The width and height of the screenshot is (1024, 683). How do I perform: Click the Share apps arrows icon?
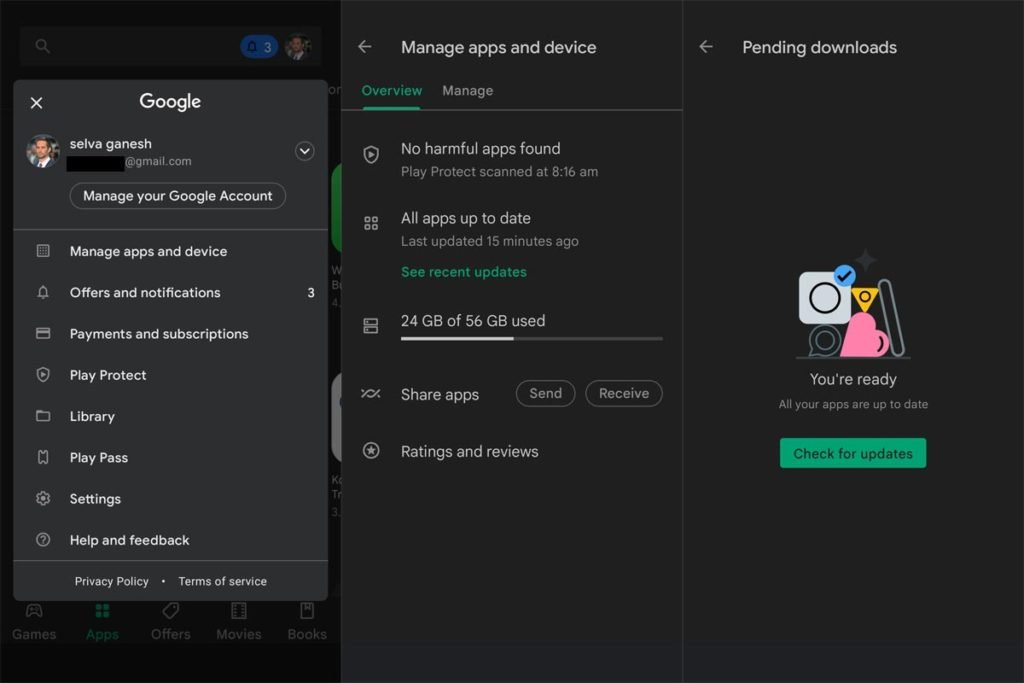pos(371,394)
